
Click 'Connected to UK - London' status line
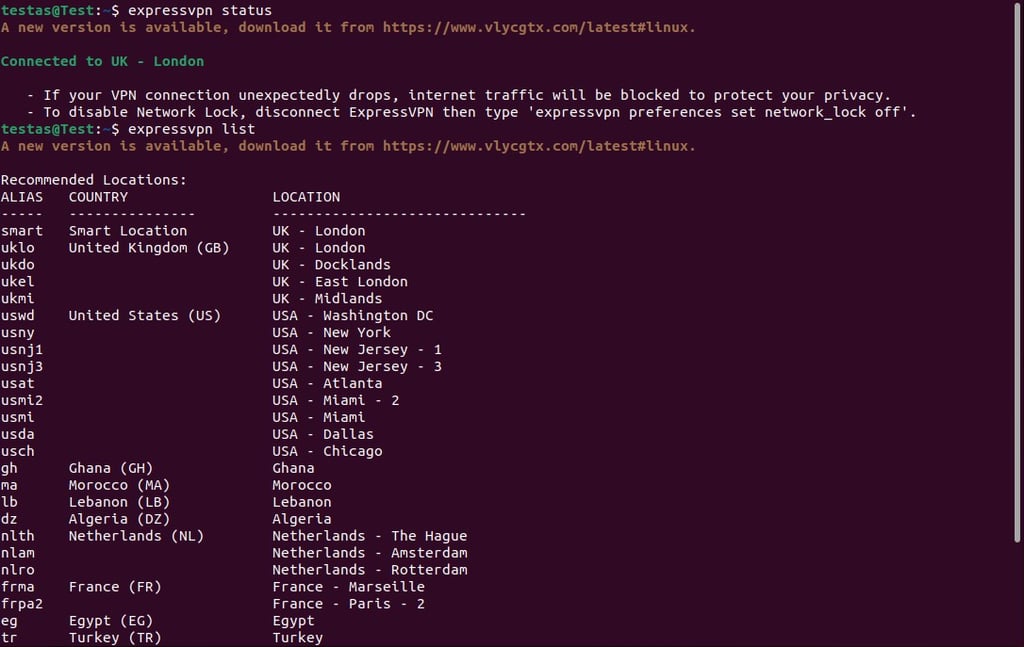[x=103, y=61]
